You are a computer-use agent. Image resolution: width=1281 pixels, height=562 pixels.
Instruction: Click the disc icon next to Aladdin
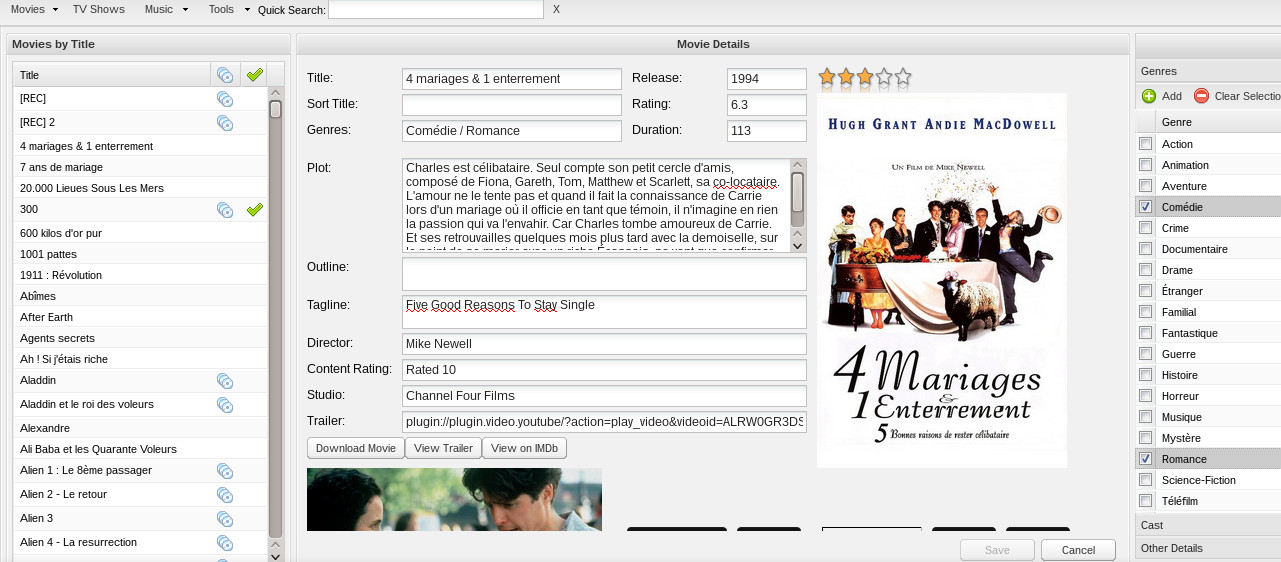(x=225, y=381)
